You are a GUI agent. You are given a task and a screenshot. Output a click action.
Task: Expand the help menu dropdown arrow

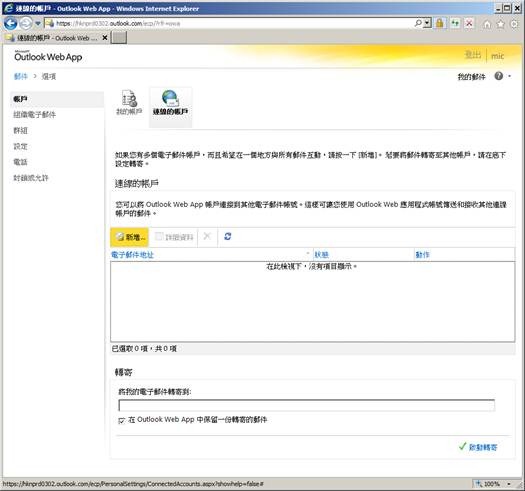[510, 76]
